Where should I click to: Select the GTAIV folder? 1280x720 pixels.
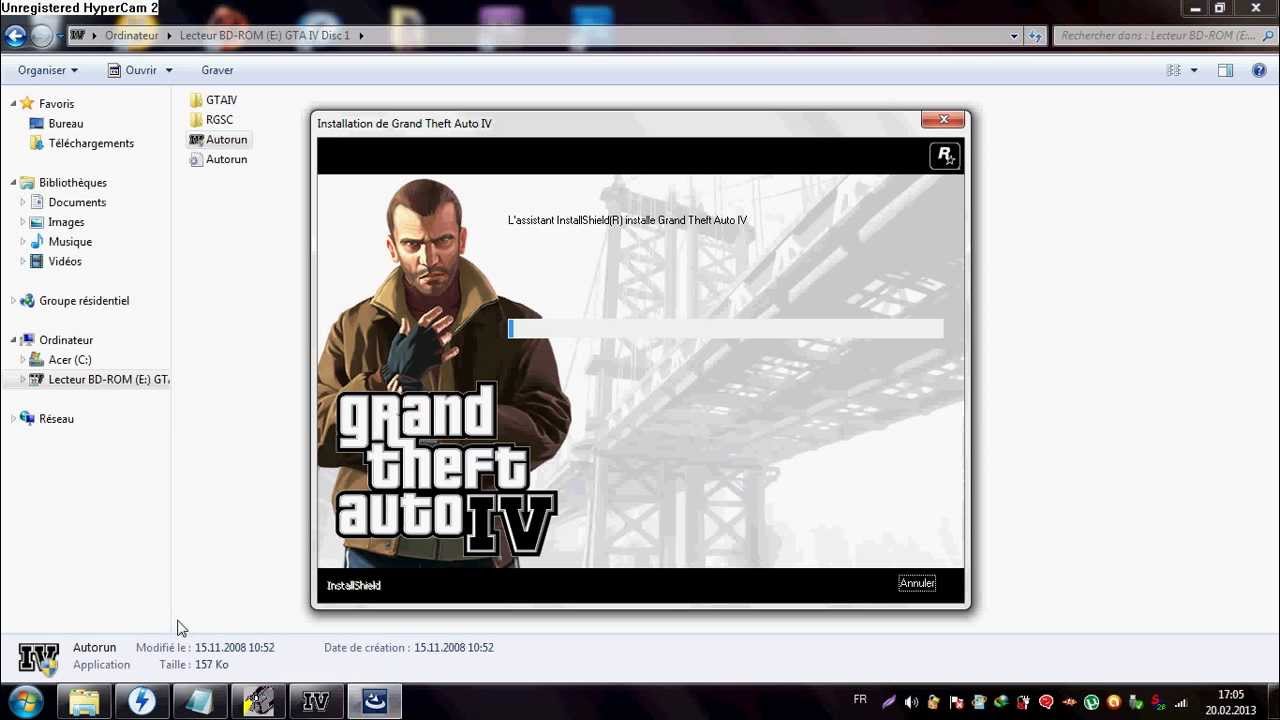tap(221, 100)
